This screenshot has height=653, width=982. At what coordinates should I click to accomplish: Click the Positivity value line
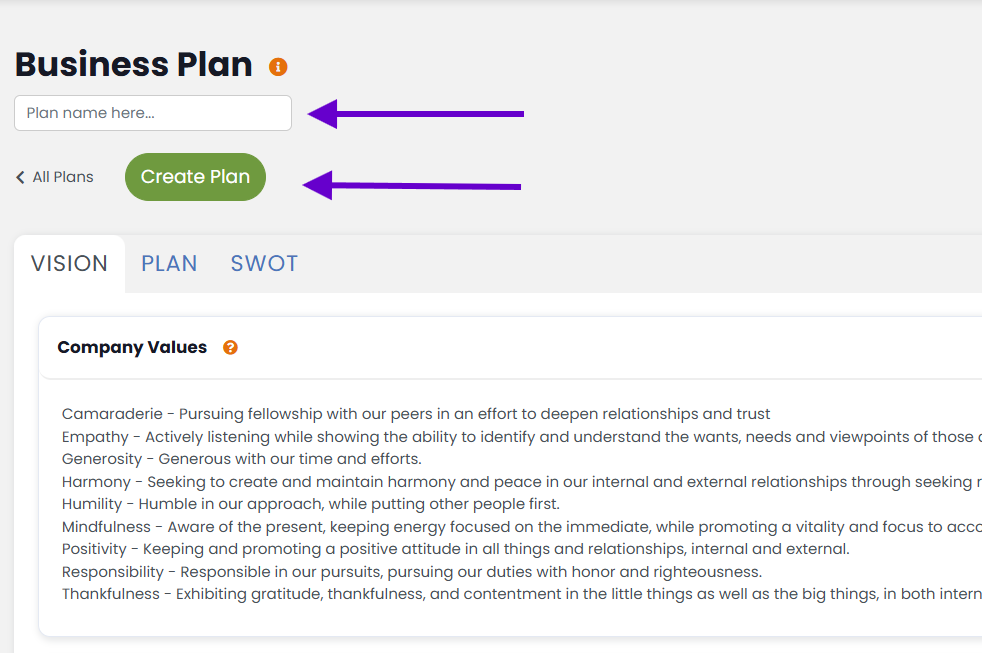coord(455,549)
